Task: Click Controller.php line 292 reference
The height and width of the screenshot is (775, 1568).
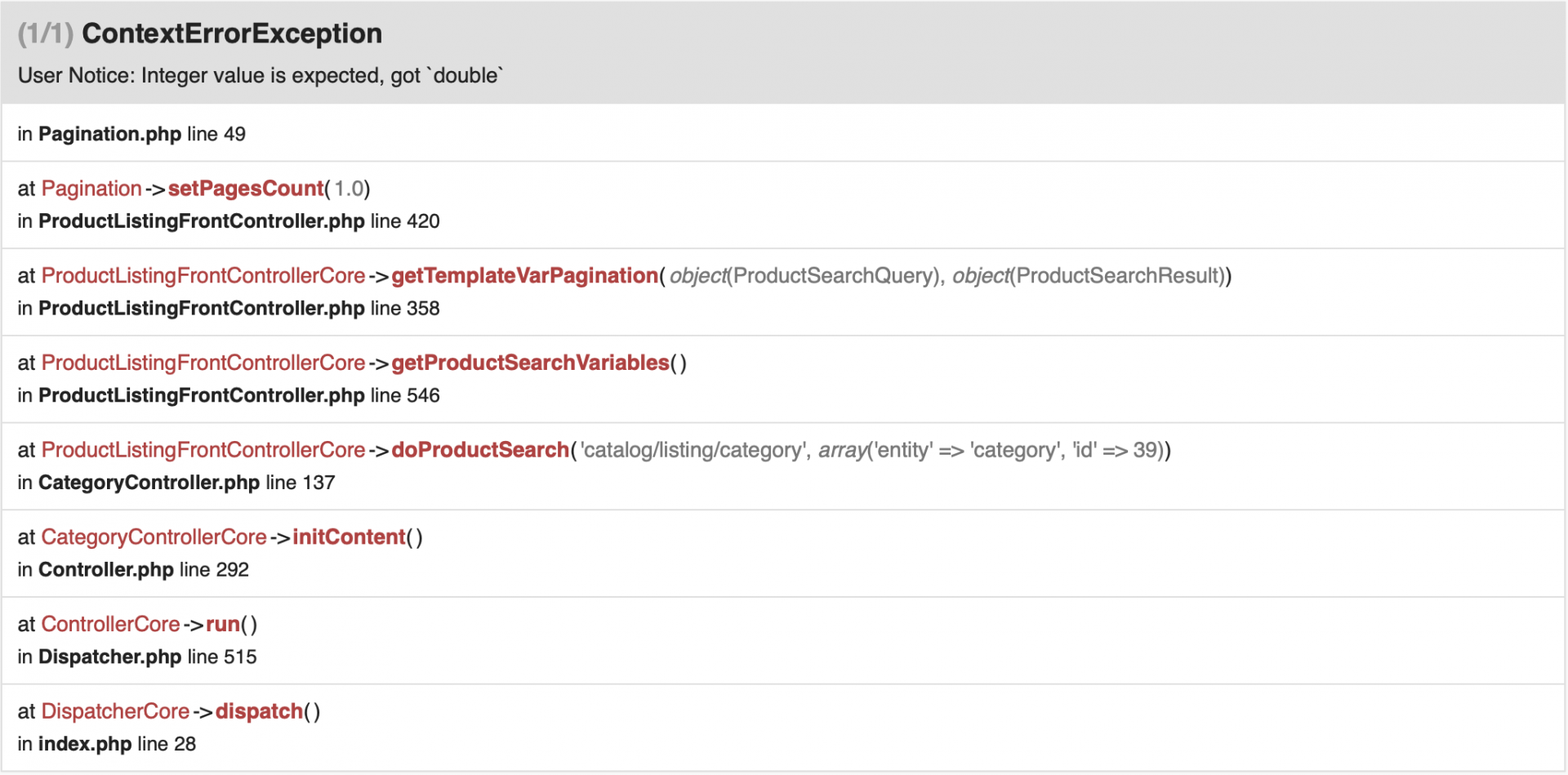Action: pyautogui.click(x=106, y=570)
